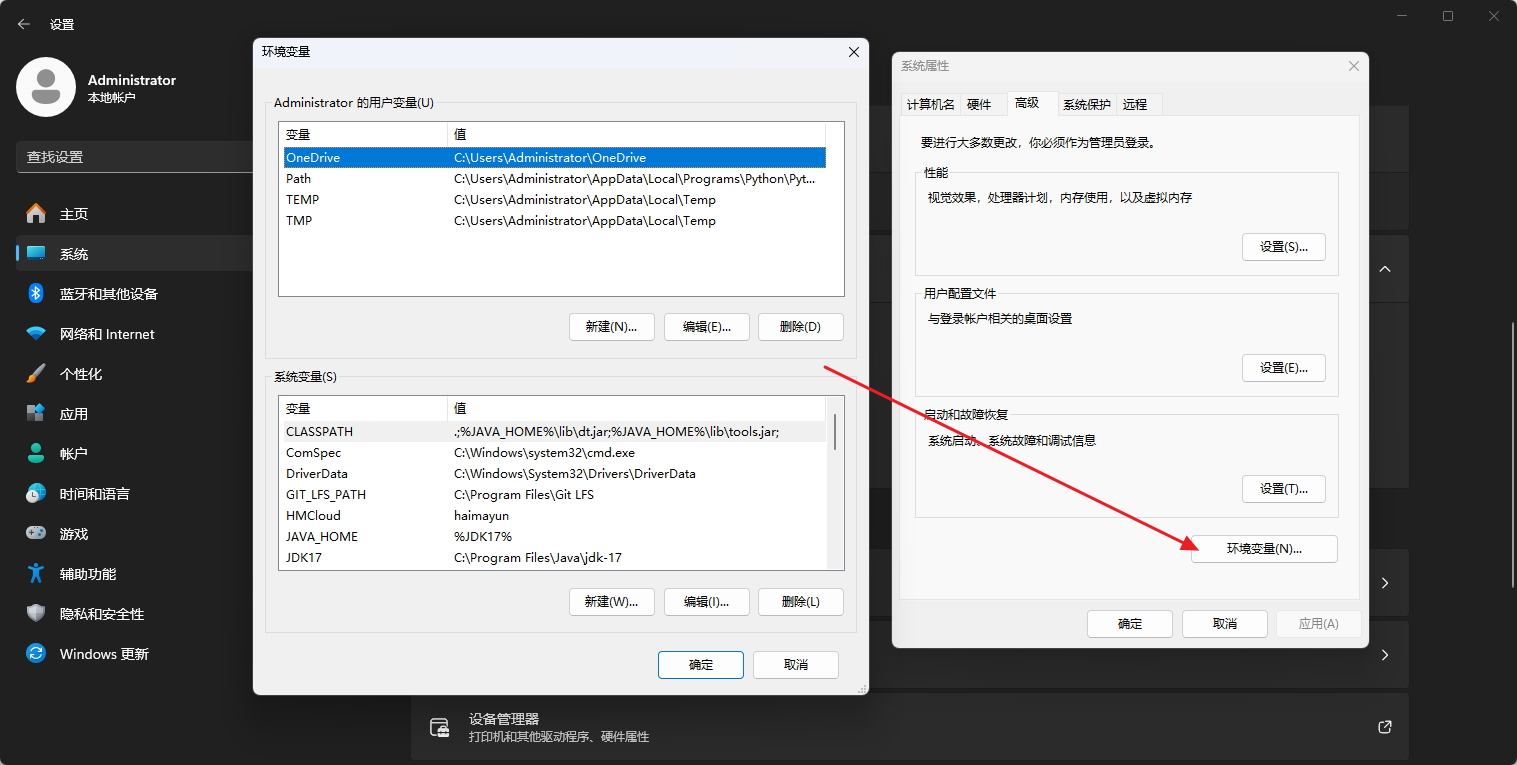Open the System Protection (系统保护) tab
Viewport: 1517px width, 765px height.
point(1086,104)
